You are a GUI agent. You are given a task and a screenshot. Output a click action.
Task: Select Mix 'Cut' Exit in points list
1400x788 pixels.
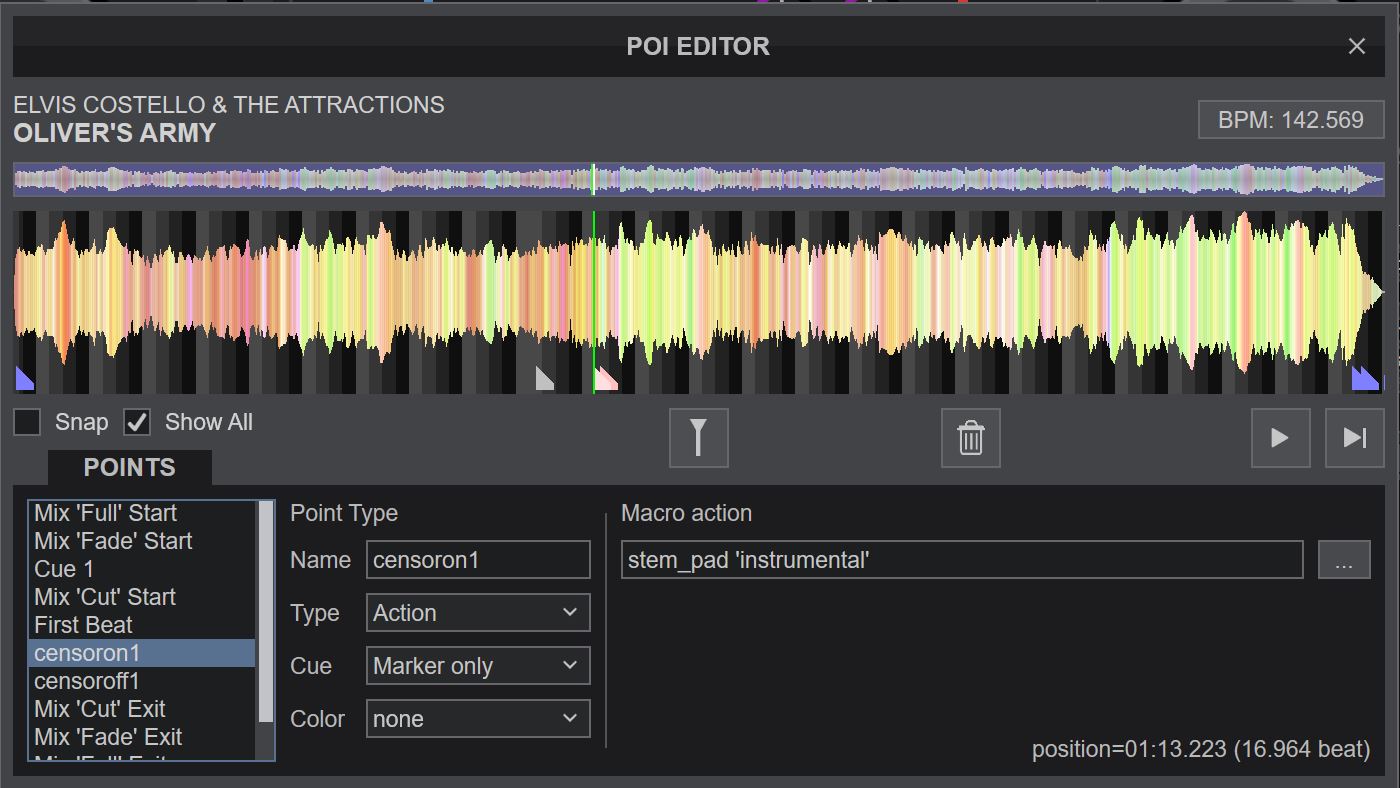click(x=142, y=709)
